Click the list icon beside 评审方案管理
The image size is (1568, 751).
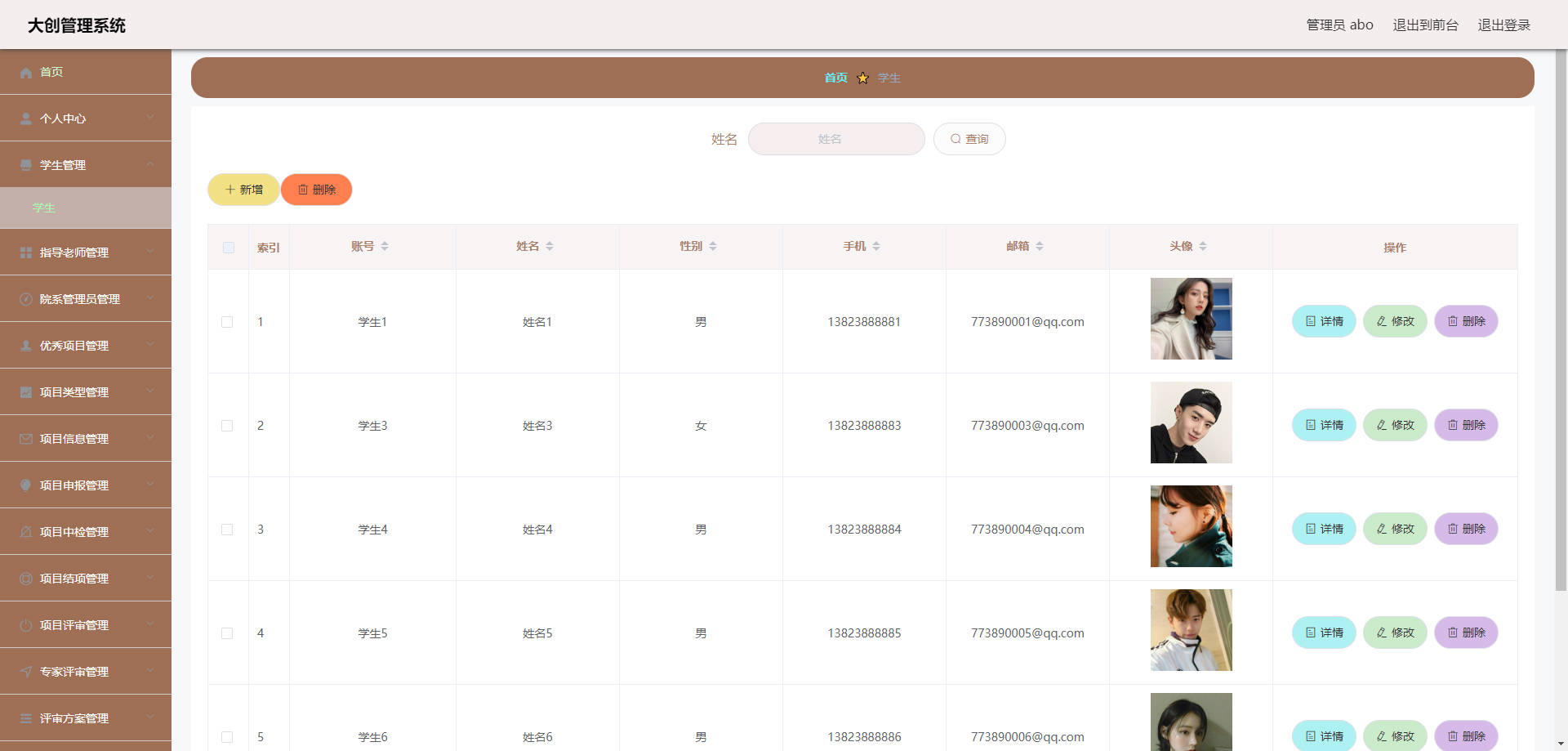pos(26,718)
